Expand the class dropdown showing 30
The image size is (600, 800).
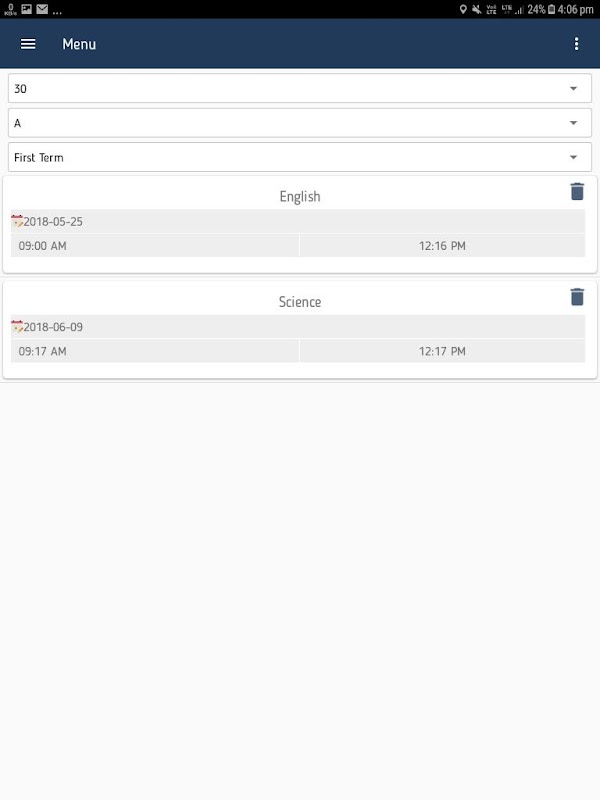click(300, 88)
